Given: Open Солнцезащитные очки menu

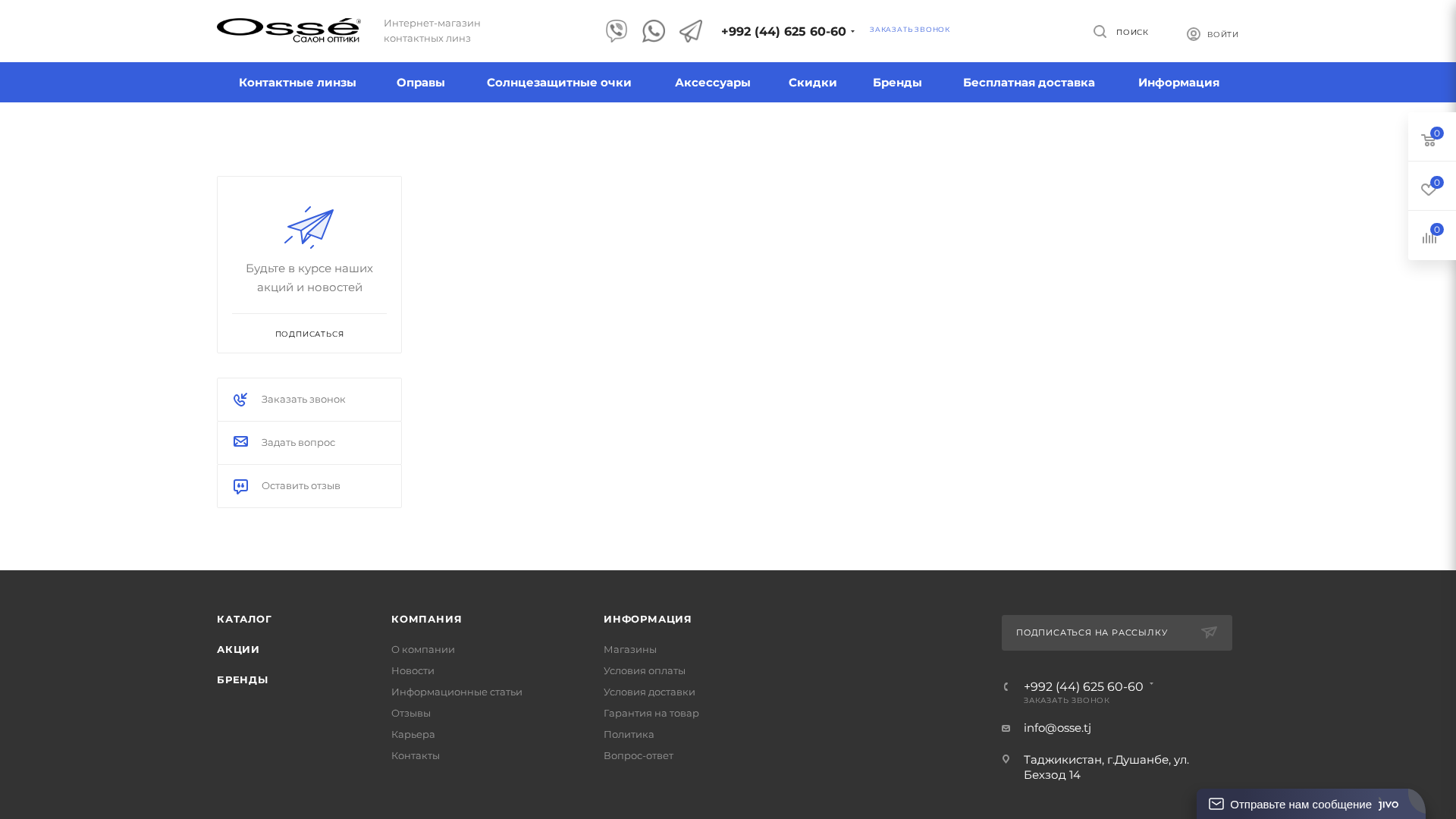Looking at the screenshot, I should click(x=559, y=83).
